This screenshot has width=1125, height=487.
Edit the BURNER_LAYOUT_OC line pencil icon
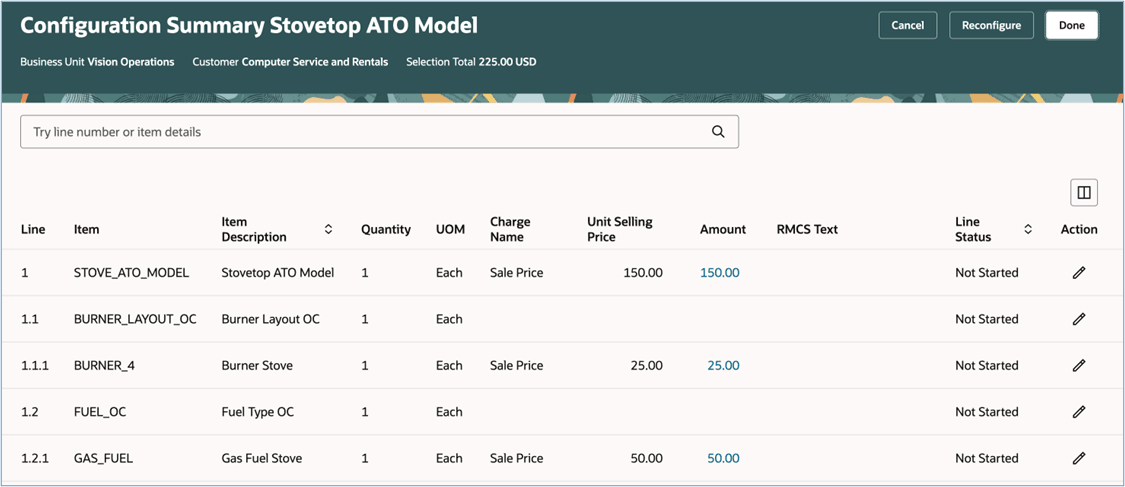pyautogui.click(x=1079, y=319)
